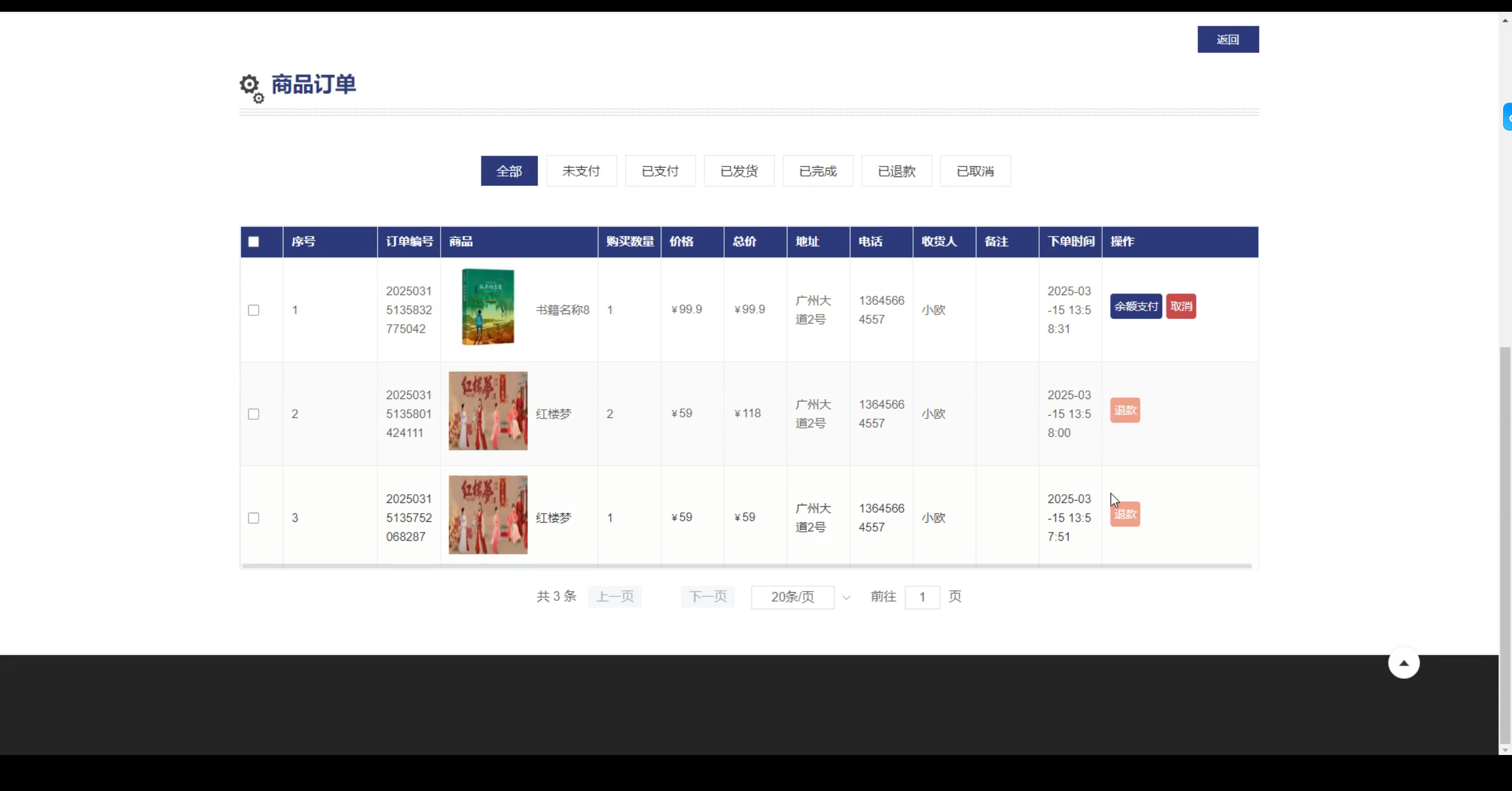Click the 前往 page number input field
This screenshot has height=791, width=1512.
point(921,597)
